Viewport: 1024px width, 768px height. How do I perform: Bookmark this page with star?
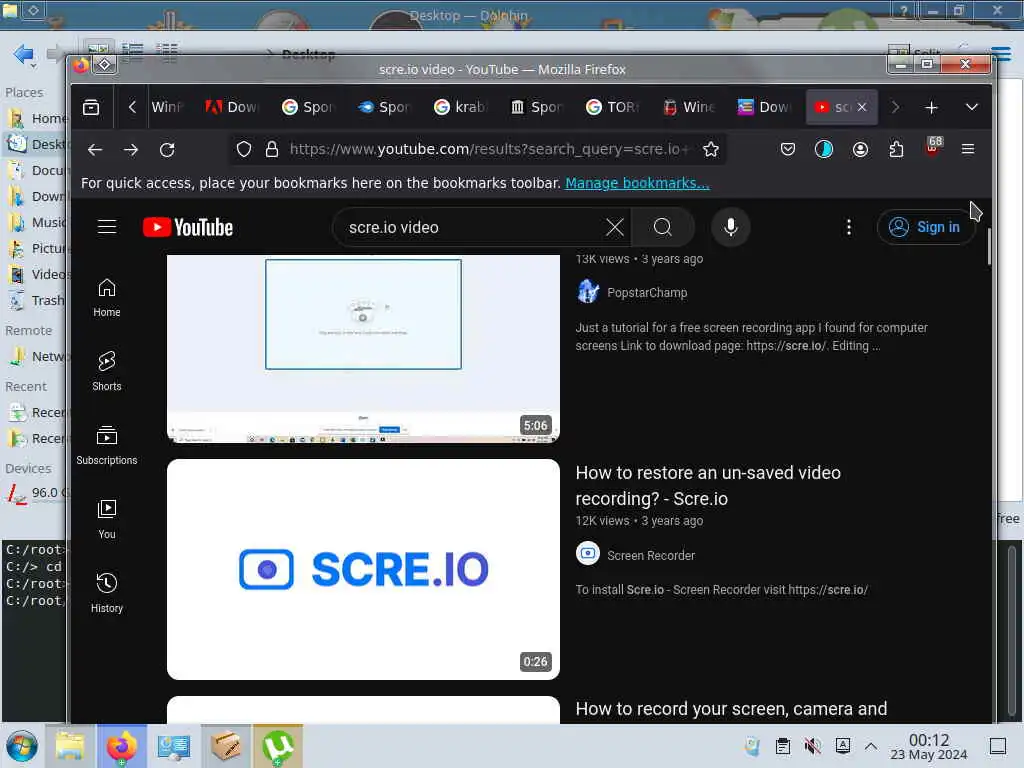pos(711,150)
